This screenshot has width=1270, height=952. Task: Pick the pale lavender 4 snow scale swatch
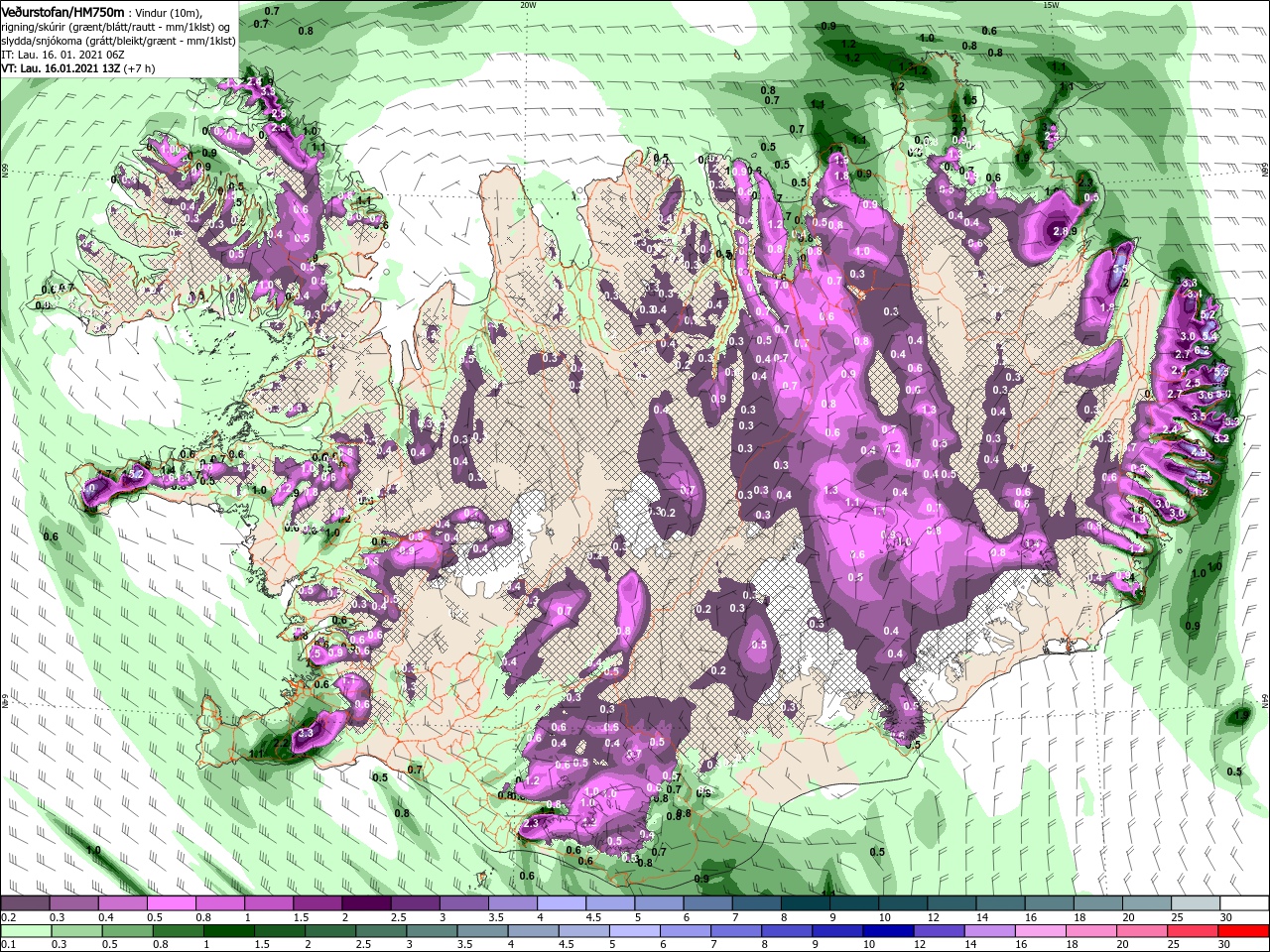560,903
